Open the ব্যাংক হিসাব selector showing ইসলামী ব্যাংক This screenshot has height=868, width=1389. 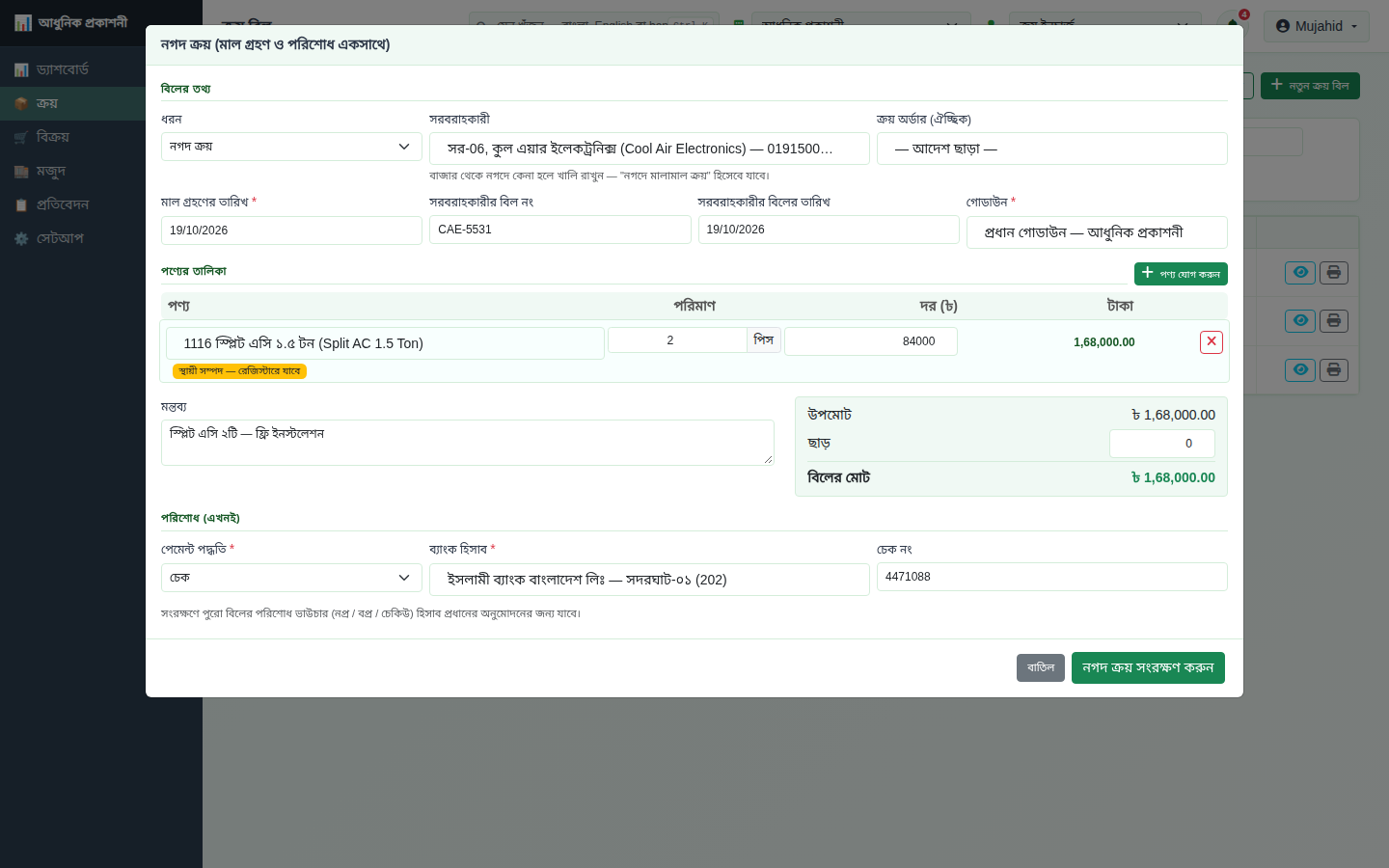click(649, 580)
